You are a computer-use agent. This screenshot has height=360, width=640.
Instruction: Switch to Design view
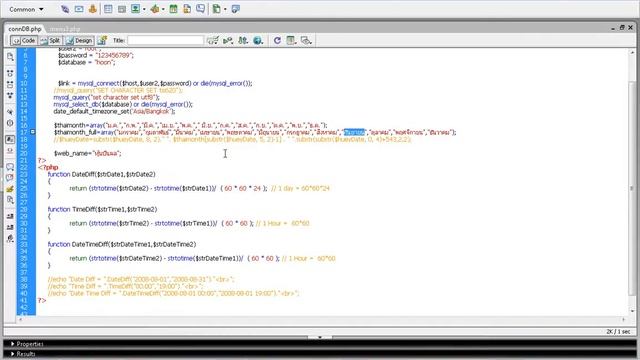79,40
